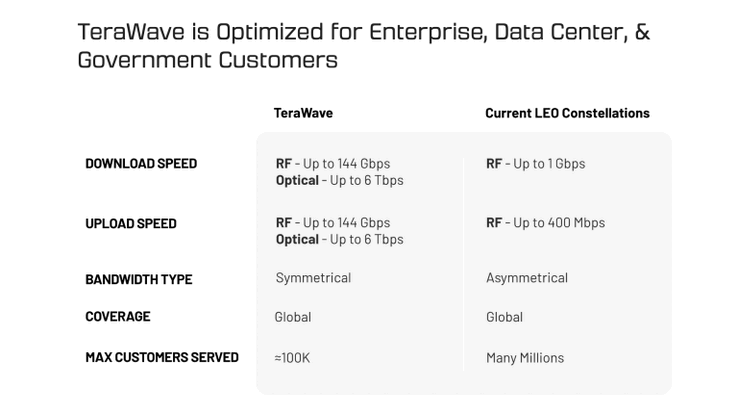
Task: Select the Global coverage value under TeraWave
Action: pyautogui.click(x=293, y=317)
